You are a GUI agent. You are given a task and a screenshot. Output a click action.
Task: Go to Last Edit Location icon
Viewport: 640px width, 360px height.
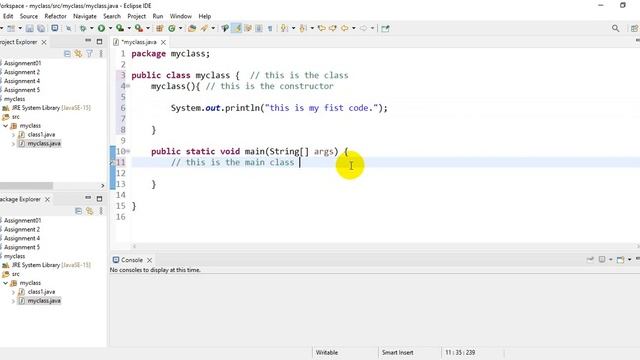[322, 28]
